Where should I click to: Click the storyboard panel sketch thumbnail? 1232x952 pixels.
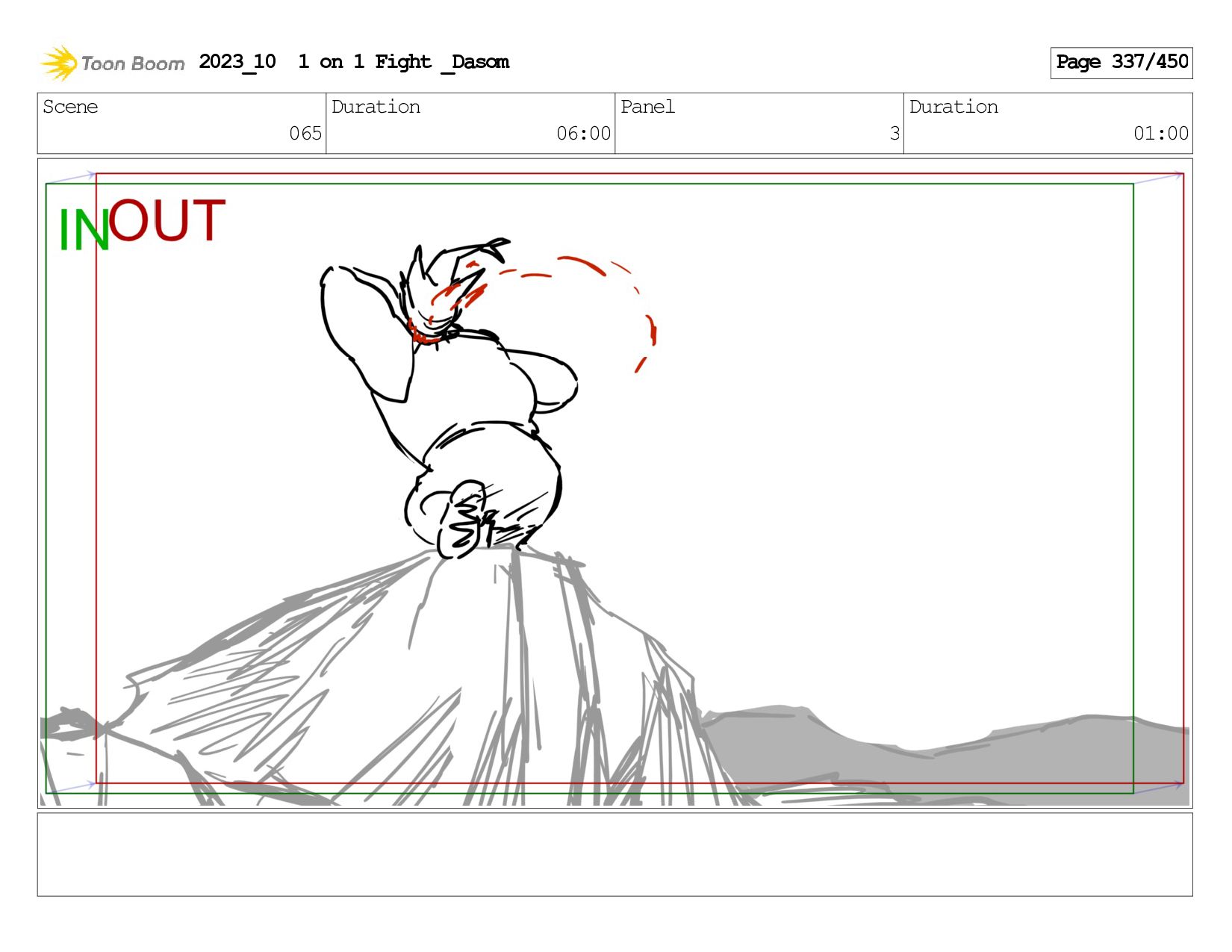point(615,483)
